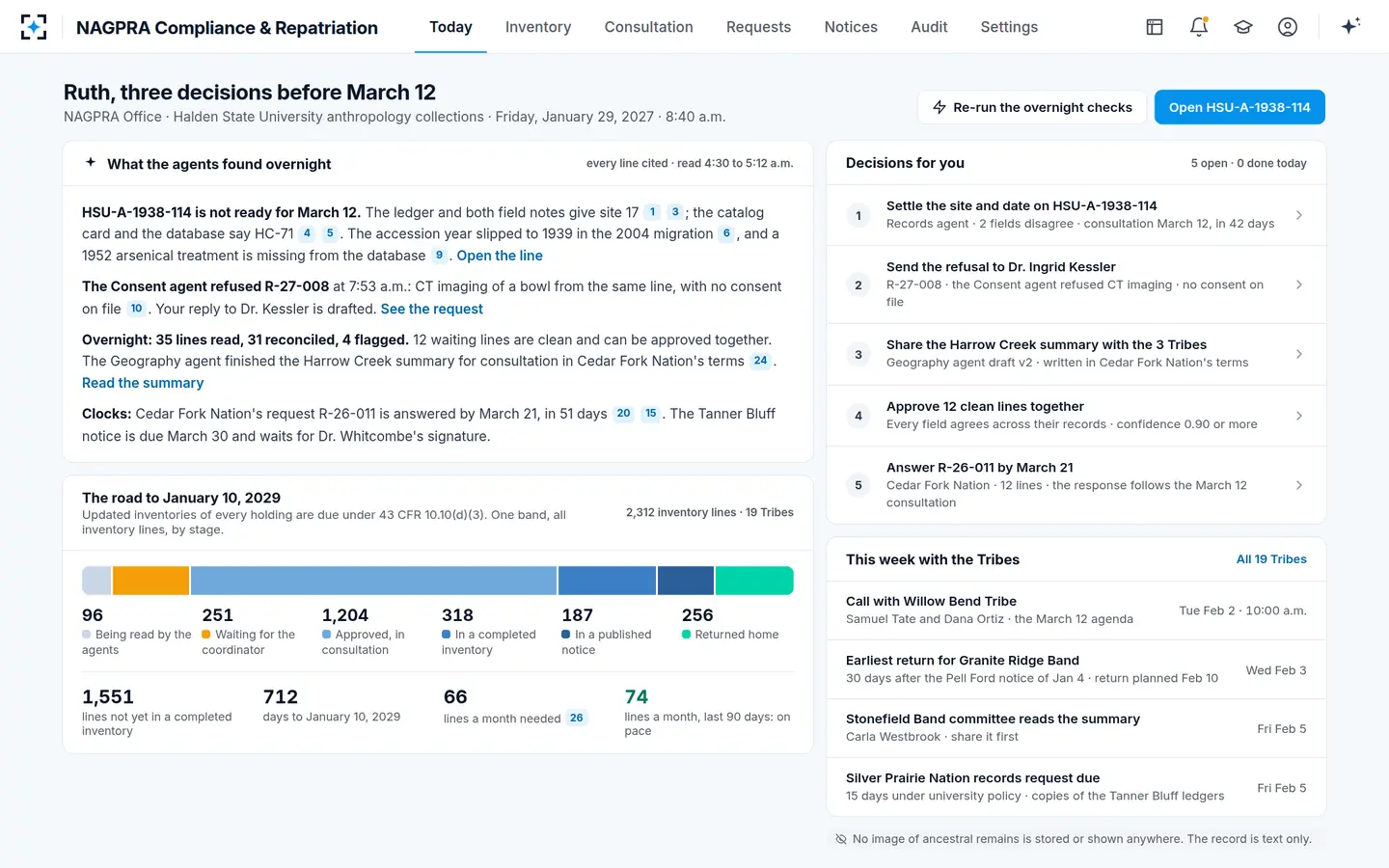The image size is (1389, 868).
Task: Open 'Stonefield Band committee reads the summary' entry
Action: coord(1076,728)
